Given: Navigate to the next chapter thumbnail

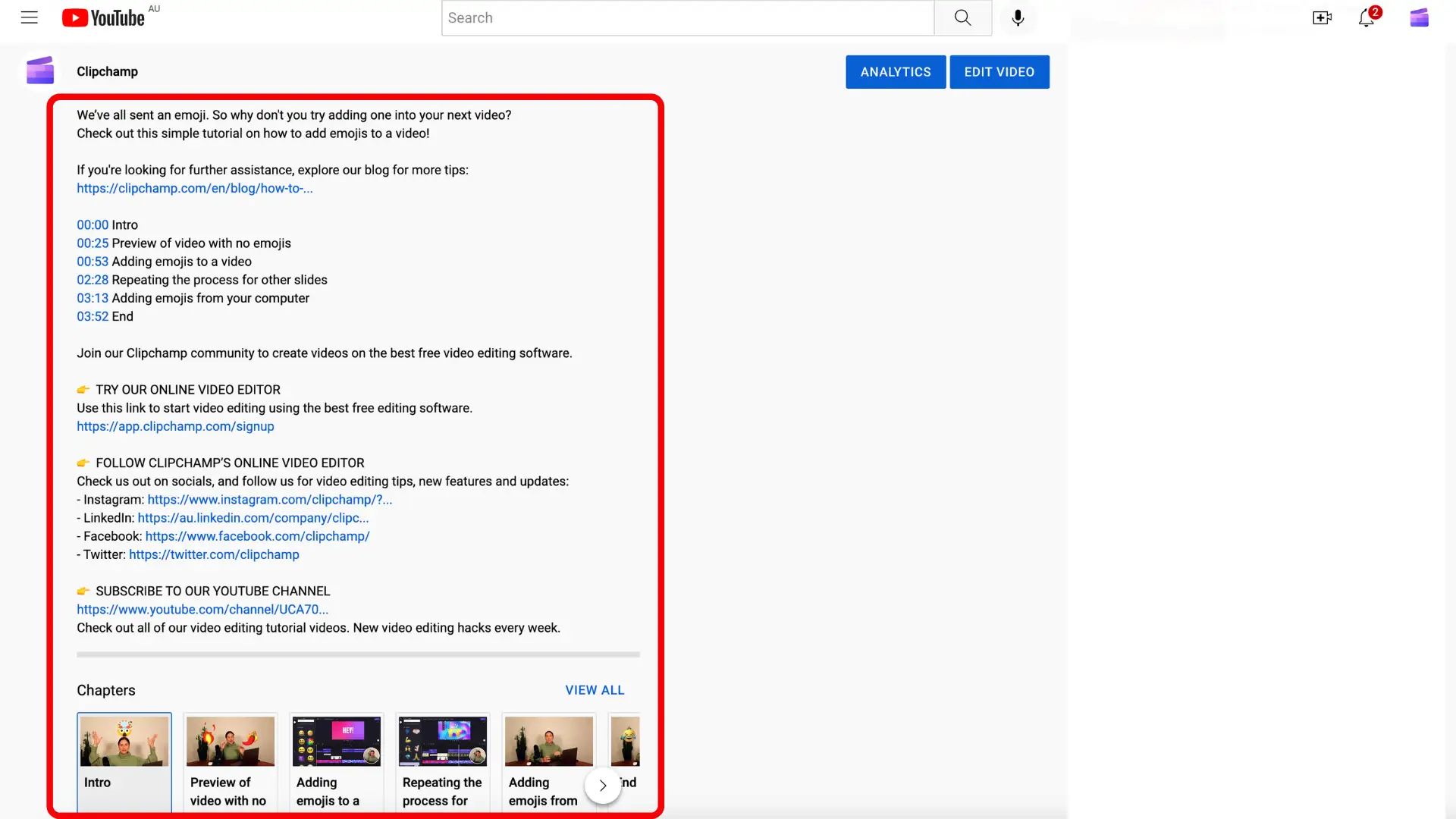Looking at the screenshot, I should (x=602, y=786).
